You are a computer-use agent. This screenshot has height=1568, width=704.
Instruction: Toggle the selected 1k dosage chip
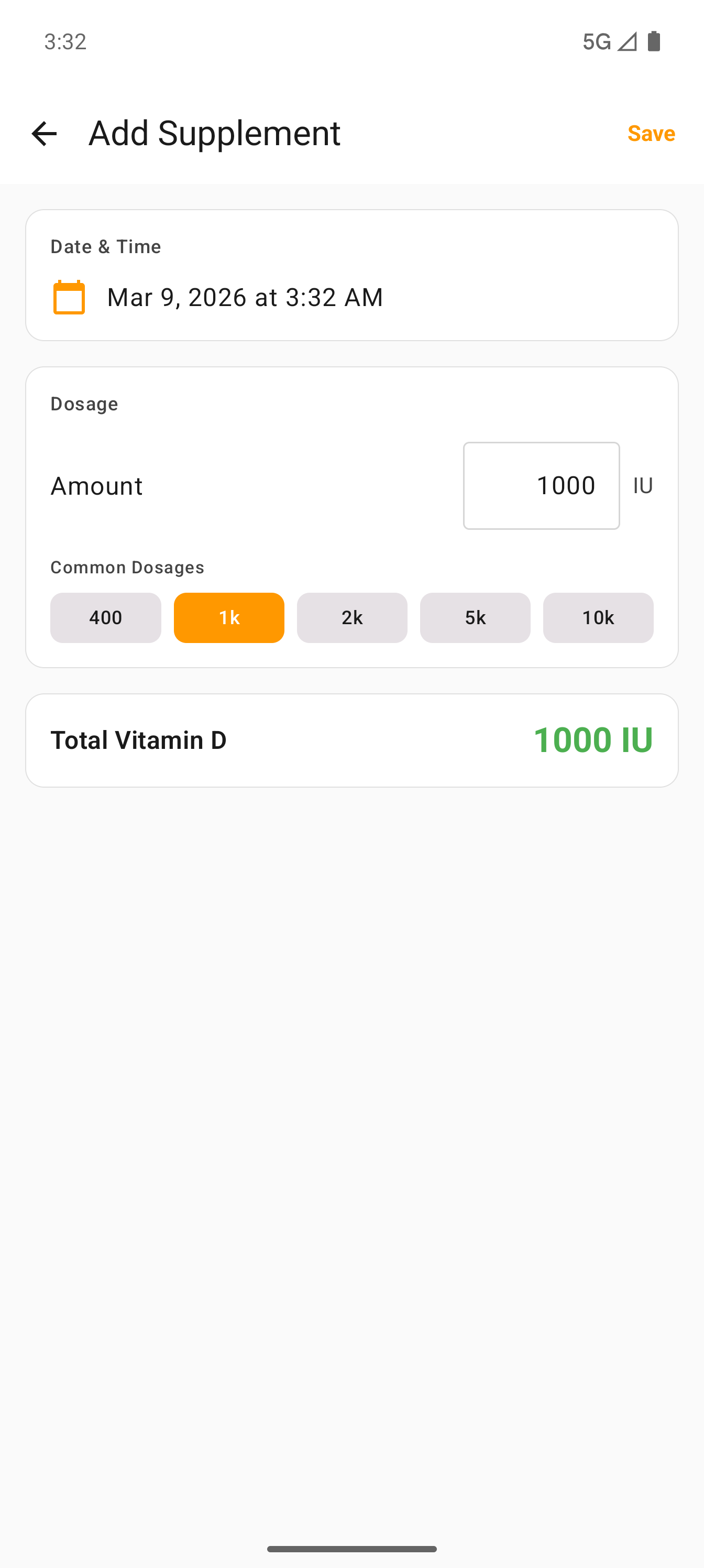point(229,618)
